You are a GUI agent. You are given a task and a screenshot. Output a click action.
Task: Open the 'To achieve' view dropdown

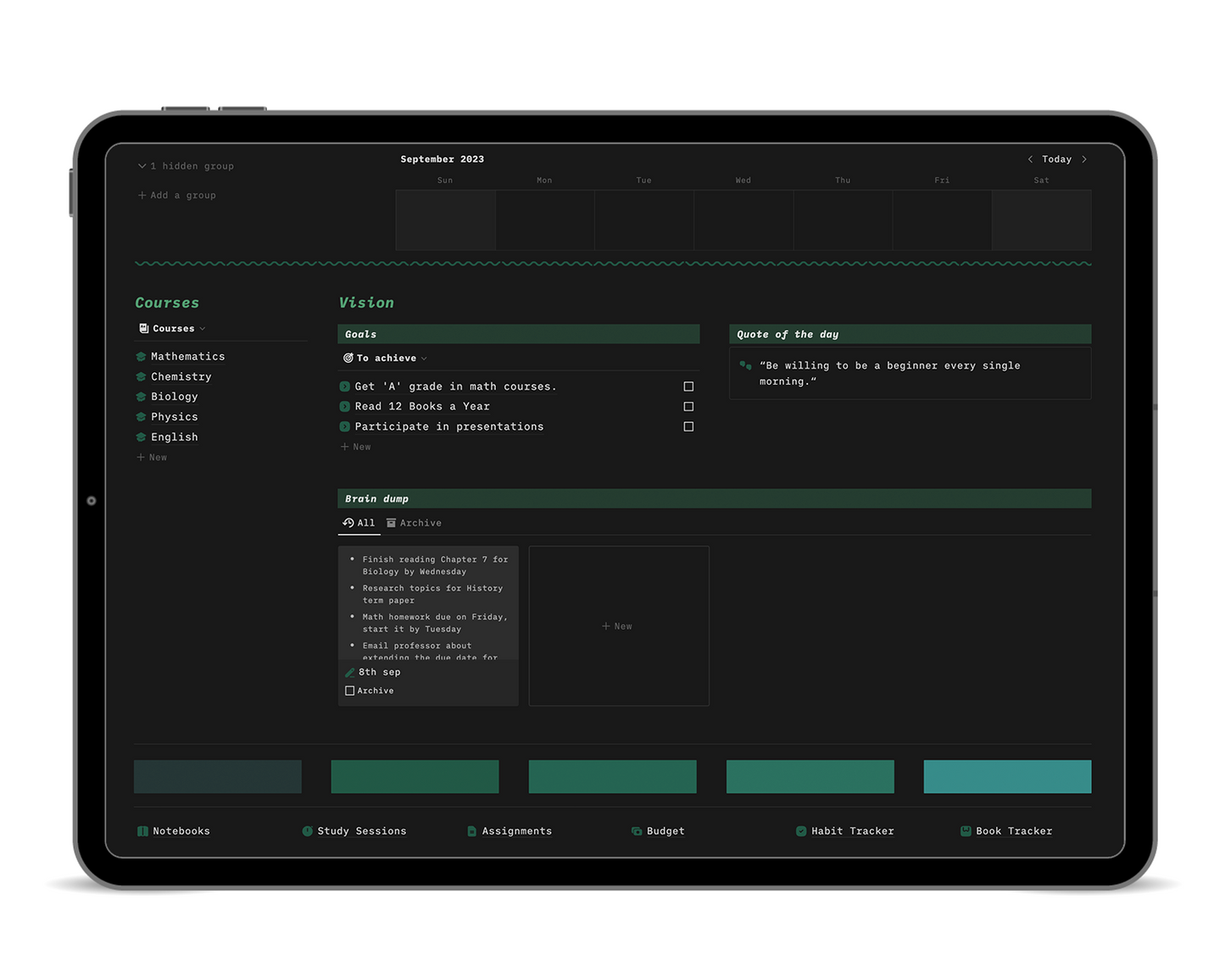386,359
